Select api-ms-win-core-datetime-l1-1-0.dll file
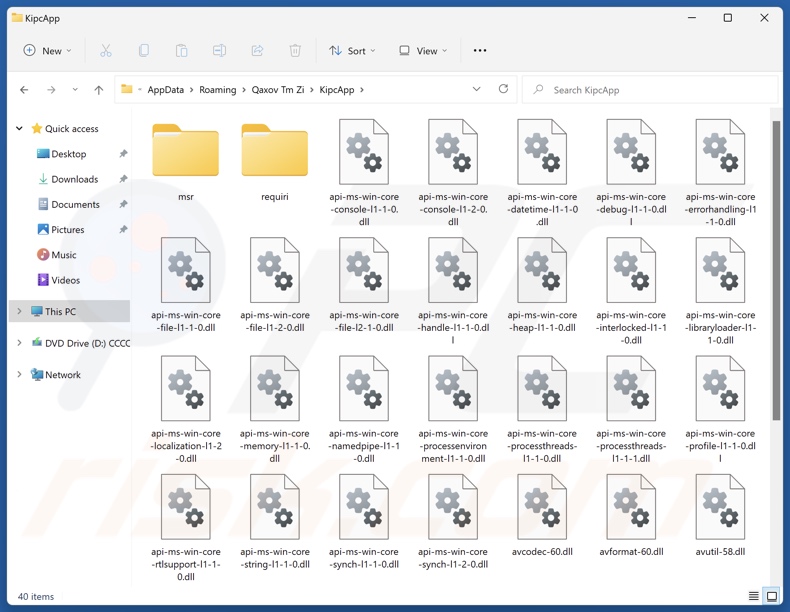The image size is (790, 612). pos(542,172)
